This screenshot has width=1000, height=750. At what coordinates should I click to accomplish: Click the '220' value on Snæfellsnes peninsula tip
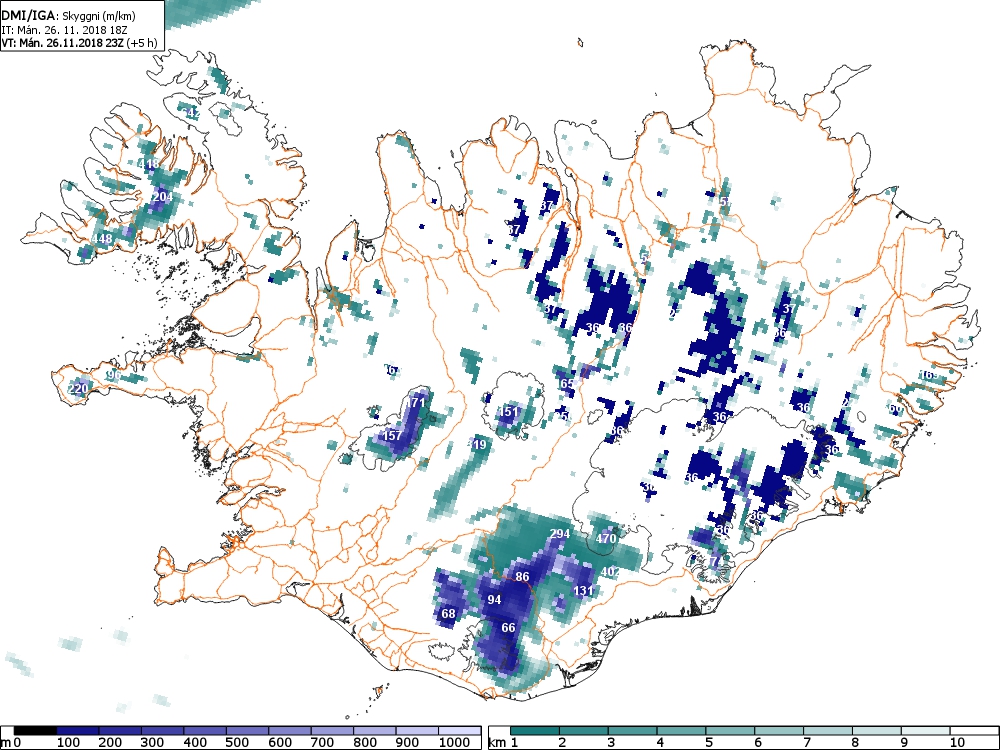point(77,388)
